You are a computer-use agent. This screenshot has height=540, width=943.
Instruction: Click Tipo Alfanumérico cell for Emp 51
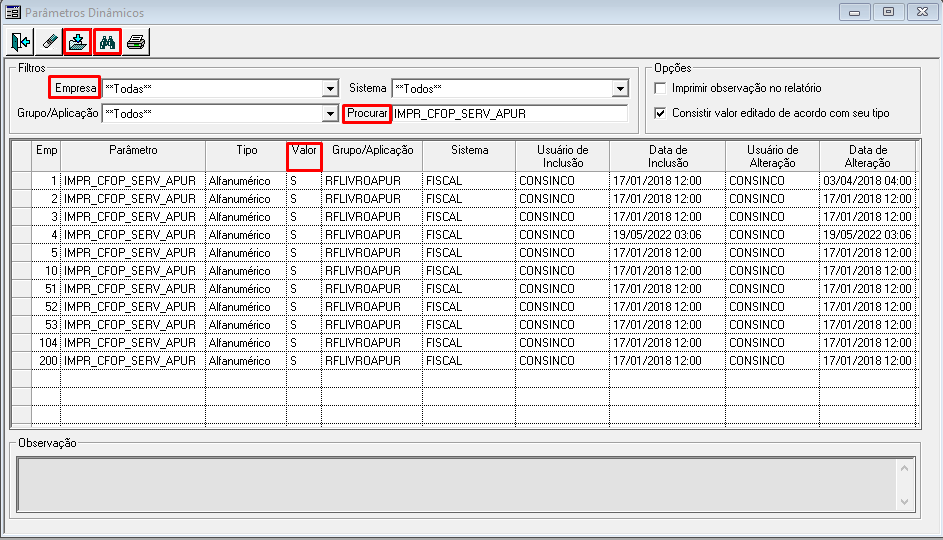[x=246, y=289]
